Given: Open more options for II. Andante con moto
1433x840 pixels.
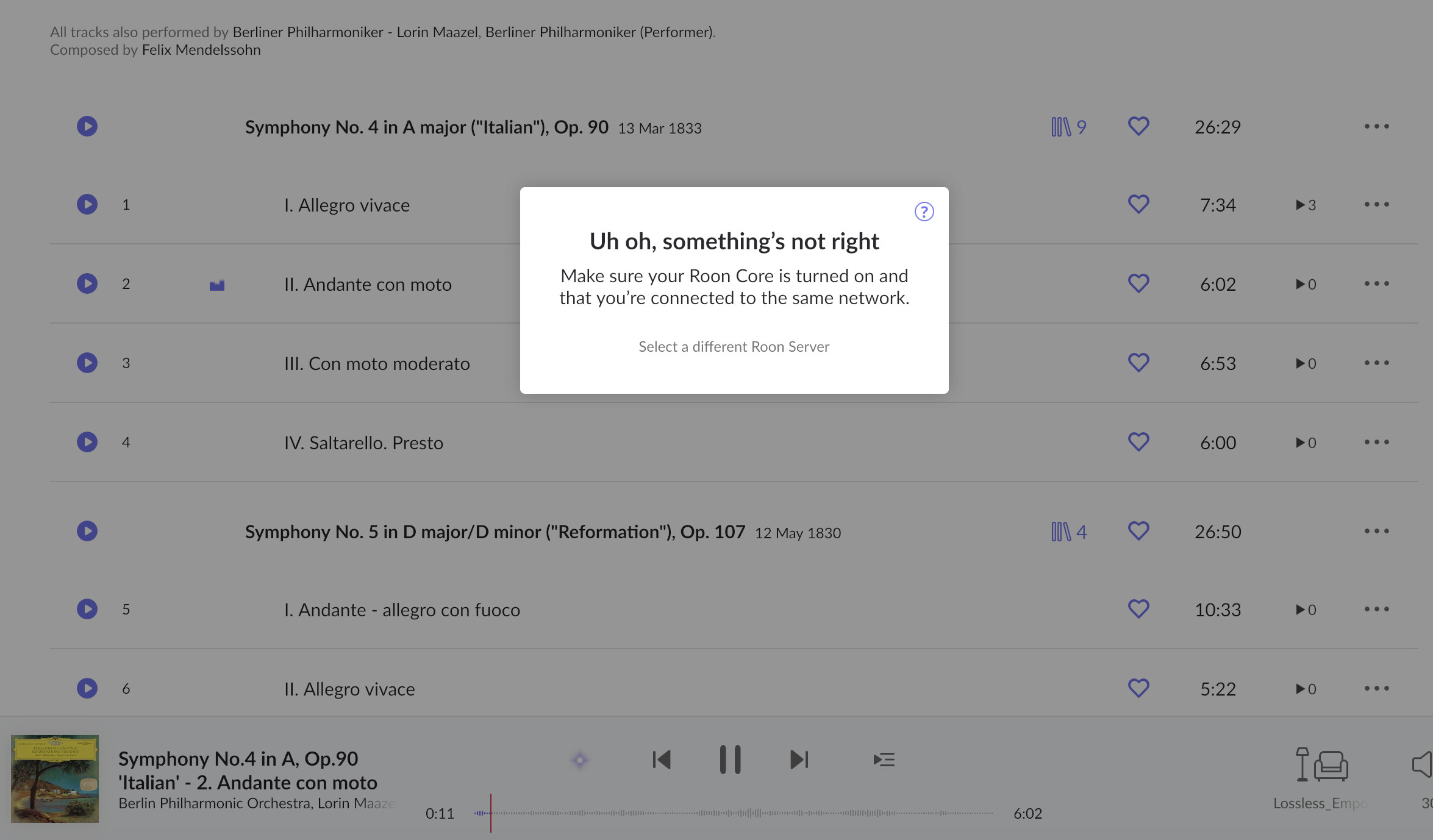Looking at the screenshot, I should (x=1377, y=283).
